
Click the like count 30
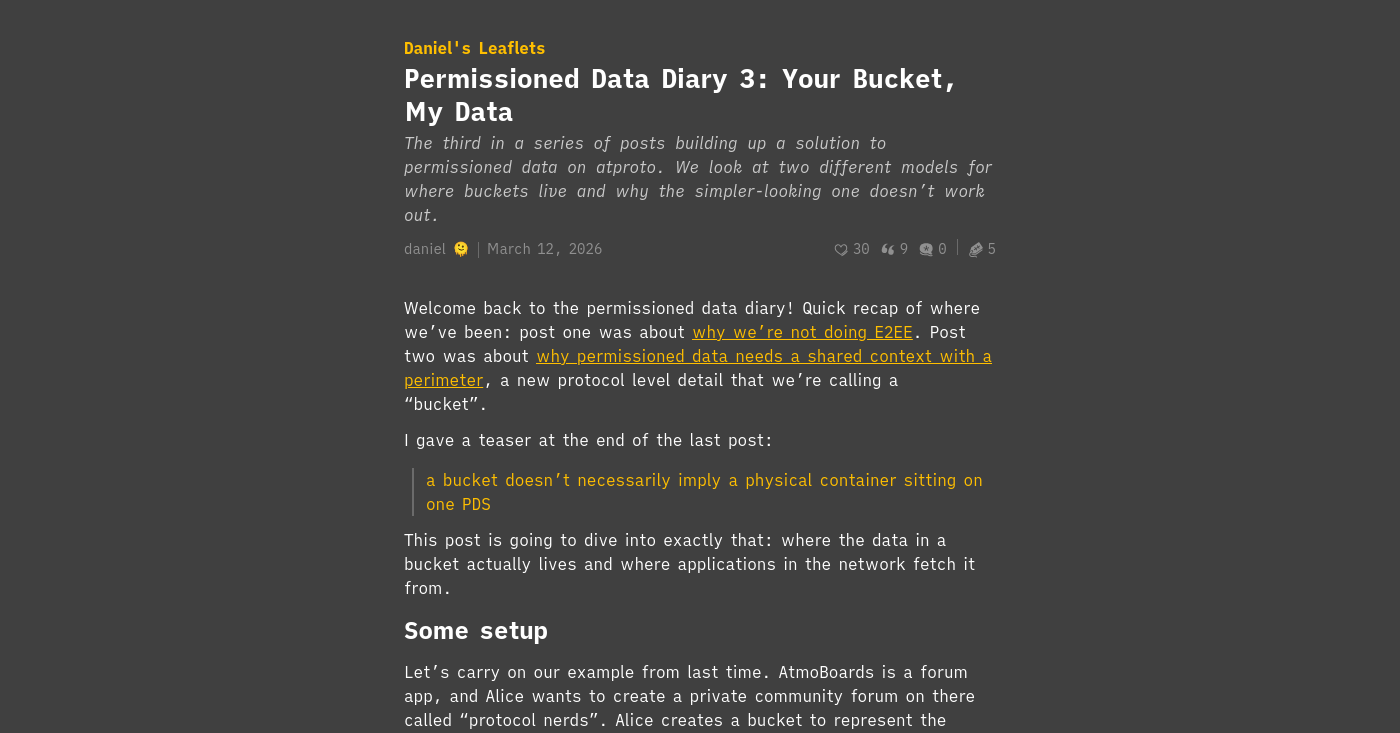tap(861, 249)
